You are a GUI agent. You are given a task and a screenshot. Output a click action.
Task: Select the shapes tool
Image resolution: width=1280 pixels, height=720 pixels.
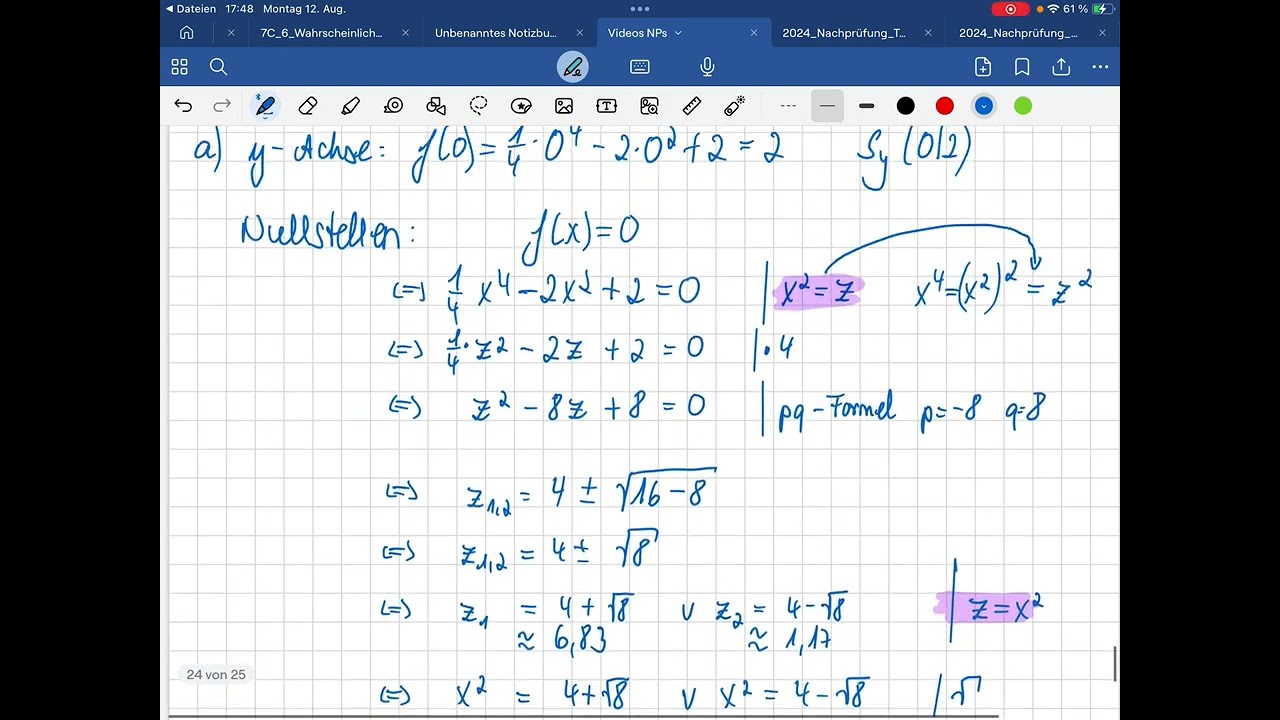pos(436,106)
